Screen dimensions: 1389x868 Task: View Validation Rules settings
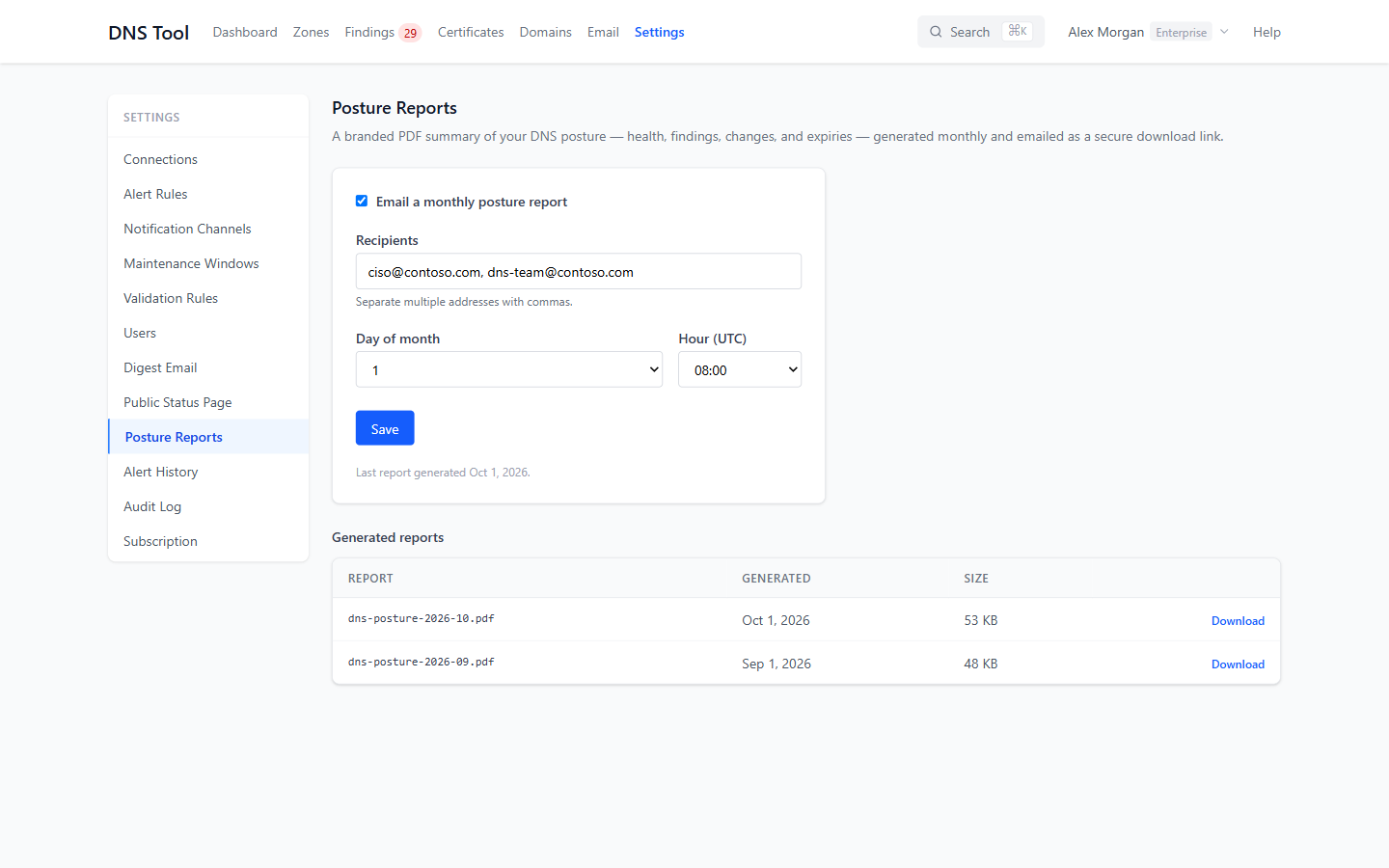click(208, 298)
